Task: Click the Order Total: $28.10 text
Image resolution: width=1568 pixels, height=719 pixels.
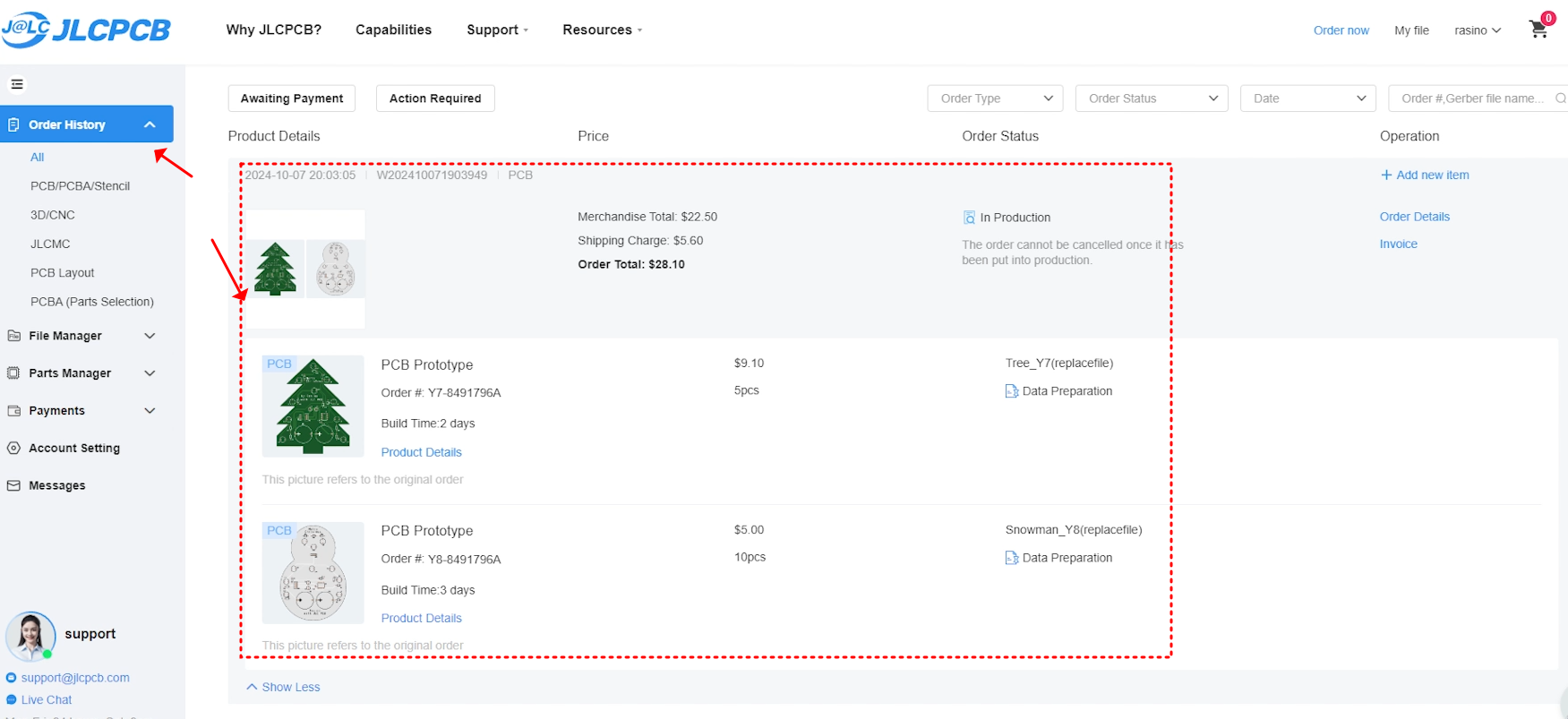Action: 631,264
